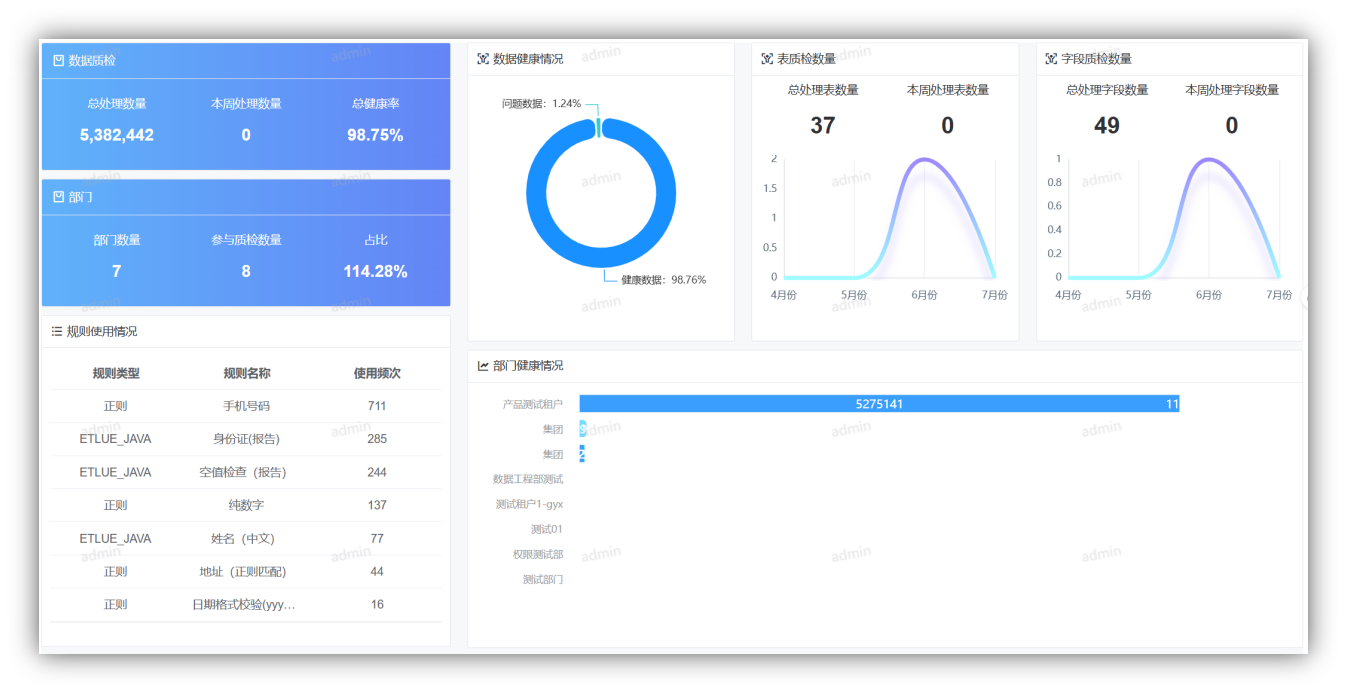Click the 使用频次 column header
The height and width of the screenshot is (693, 1347).
click(377, 372)
